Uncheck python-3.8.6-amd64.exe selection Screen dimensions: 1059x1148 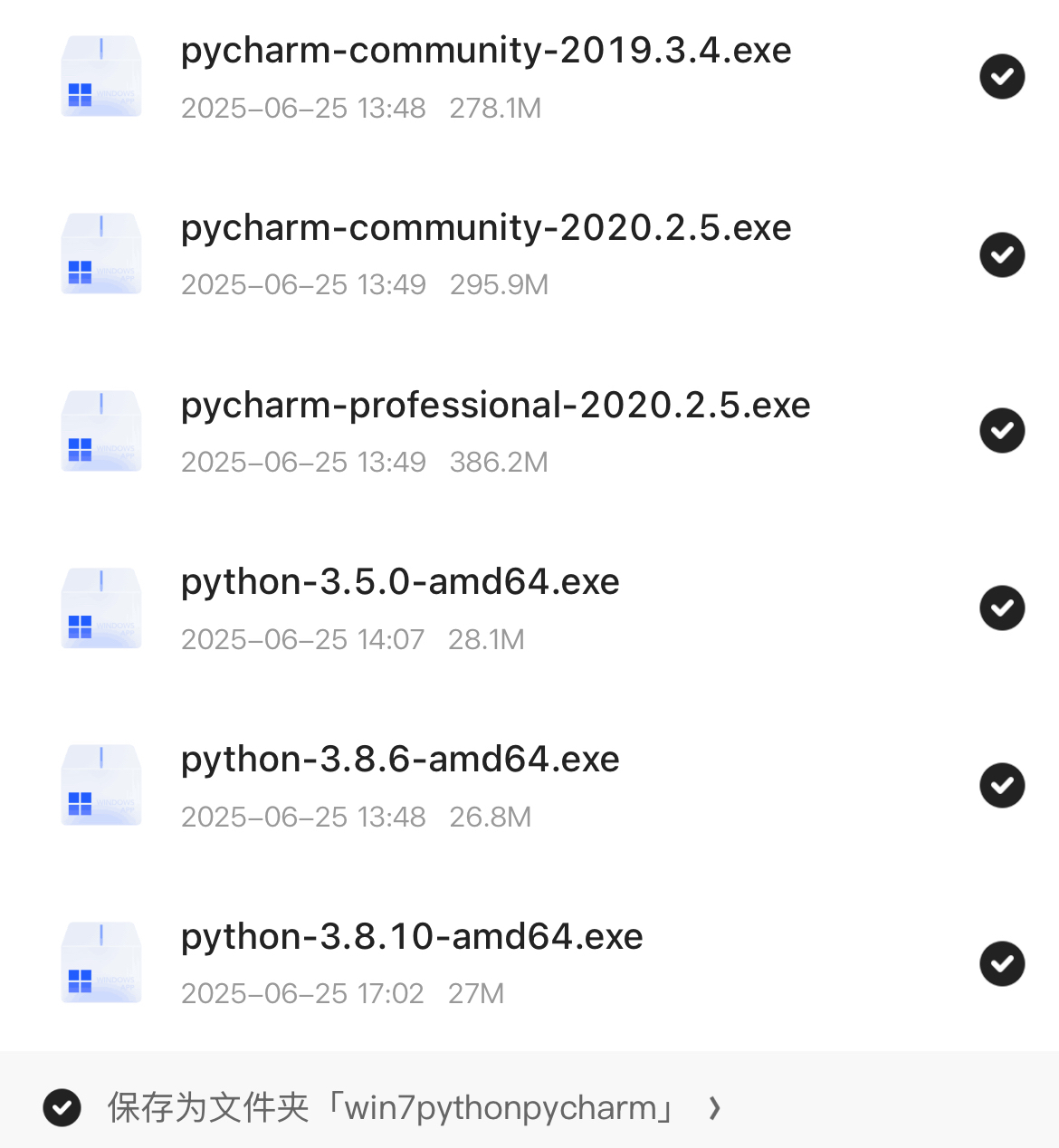point(1002,785)
